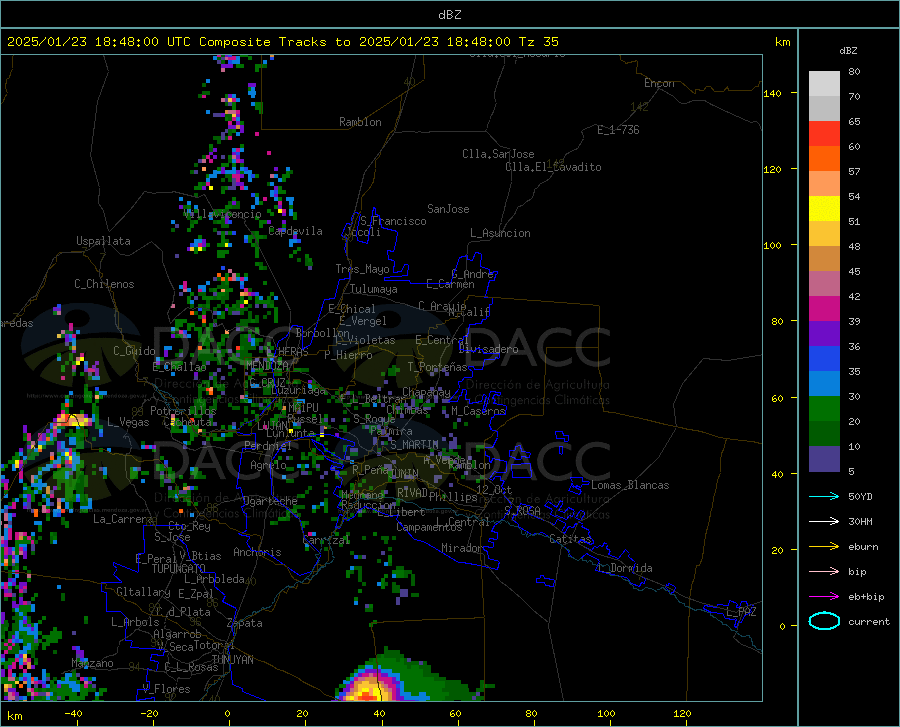Select the bright yellow swatch between 54 and 51
Screen dimensions: 900x727
click(824, 209)
